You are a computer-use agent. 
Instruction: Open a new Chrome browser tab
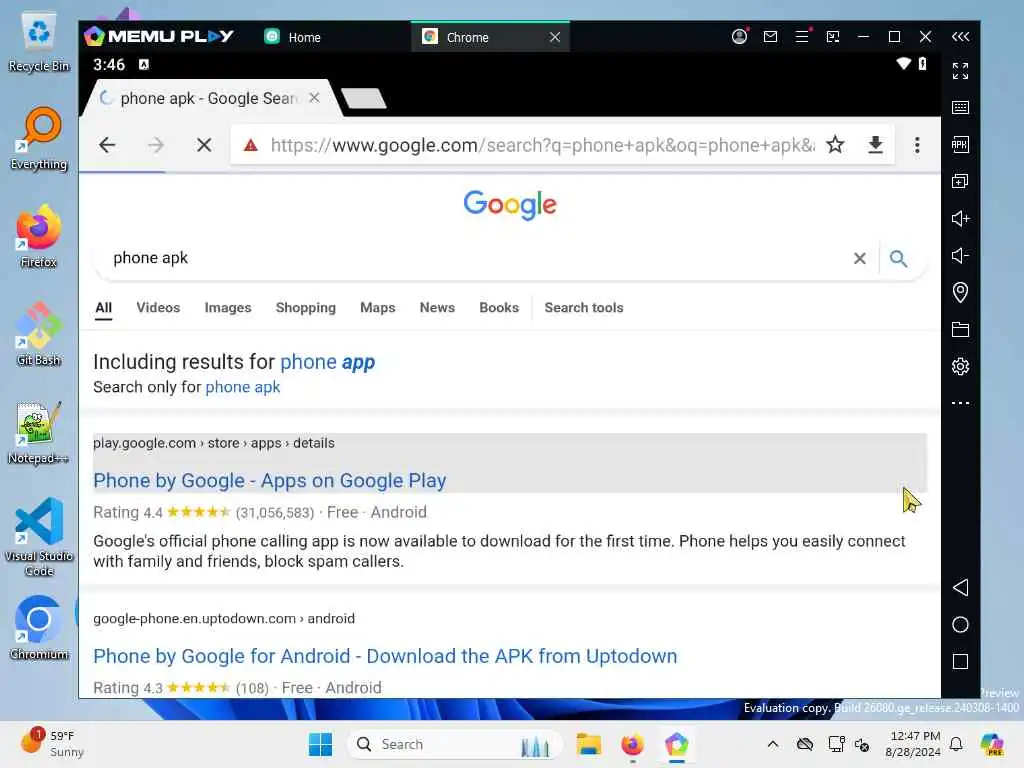(x=364, y=99)
